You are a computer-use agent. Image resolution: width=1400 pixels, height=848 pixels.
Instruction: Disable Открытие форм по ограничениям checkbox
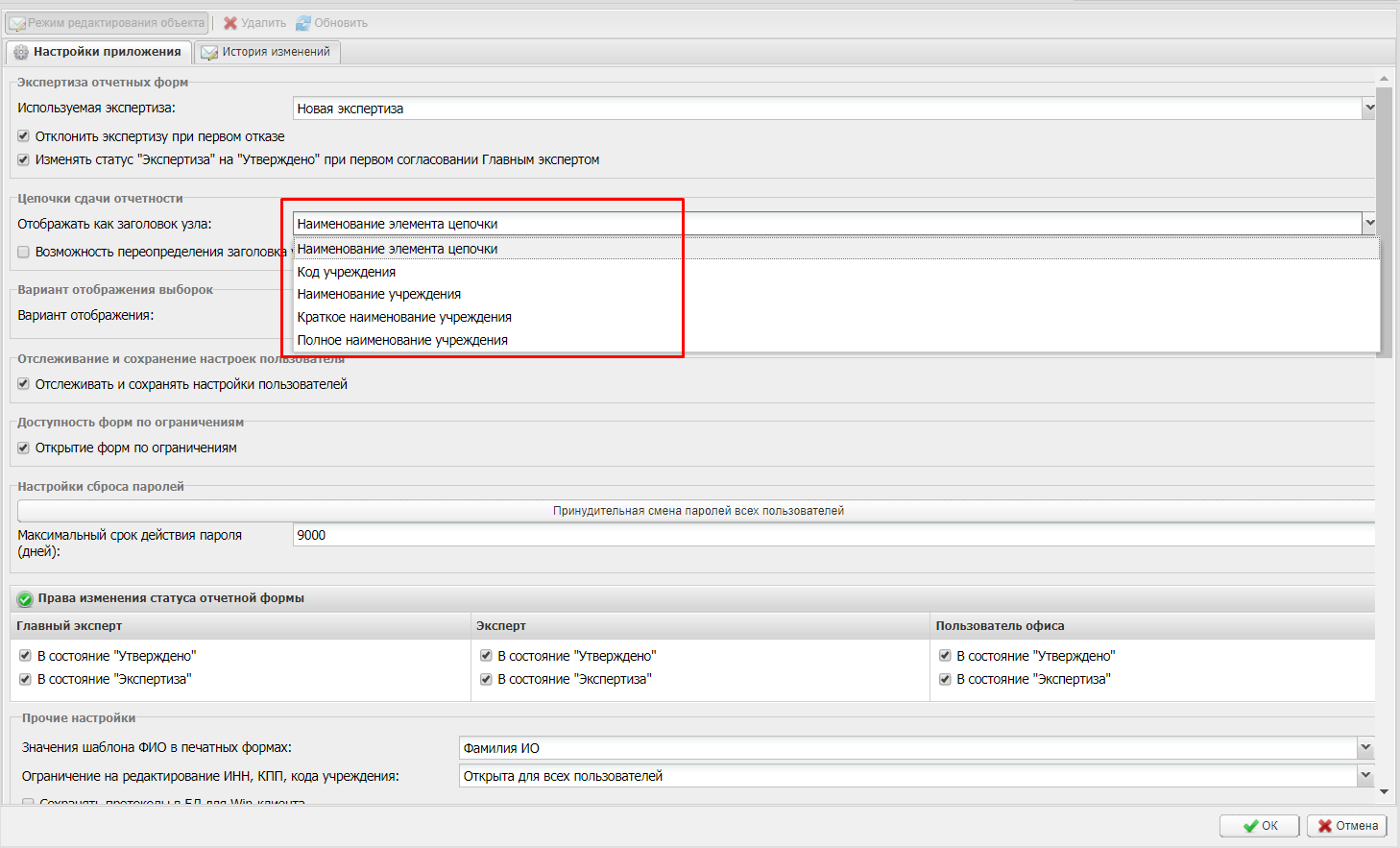pos(24,448)
